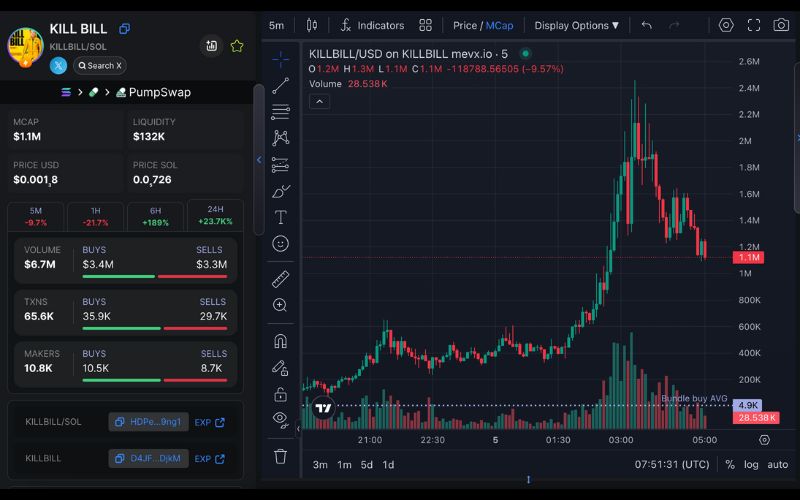Screen dimensions: 800x500
Task: Collapse the drawing toolbar side arrow
Action: (x=298, y=429)
